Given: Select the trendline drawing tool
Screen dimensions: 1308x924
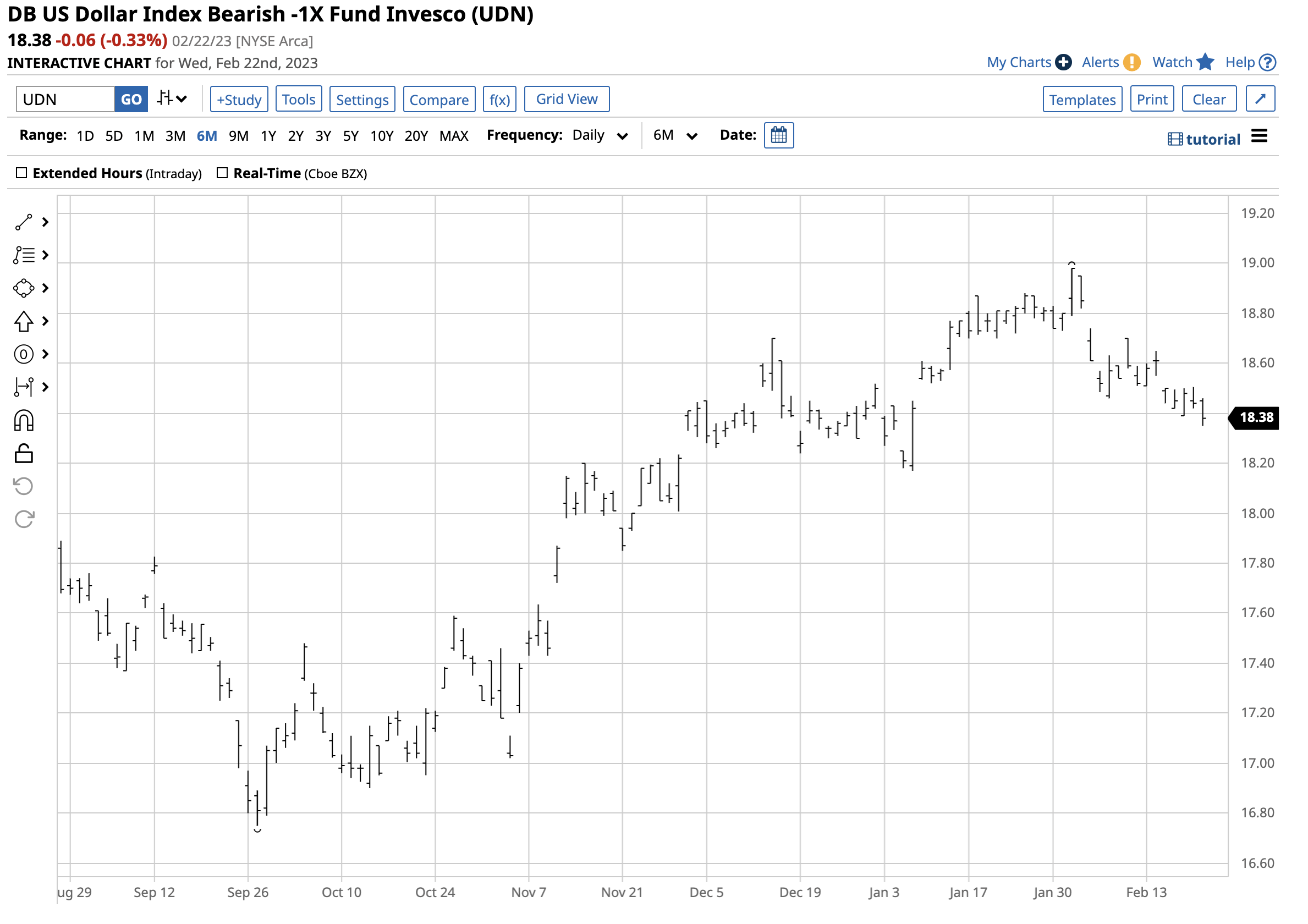Looking at the screenshot, I should (23, 222).
